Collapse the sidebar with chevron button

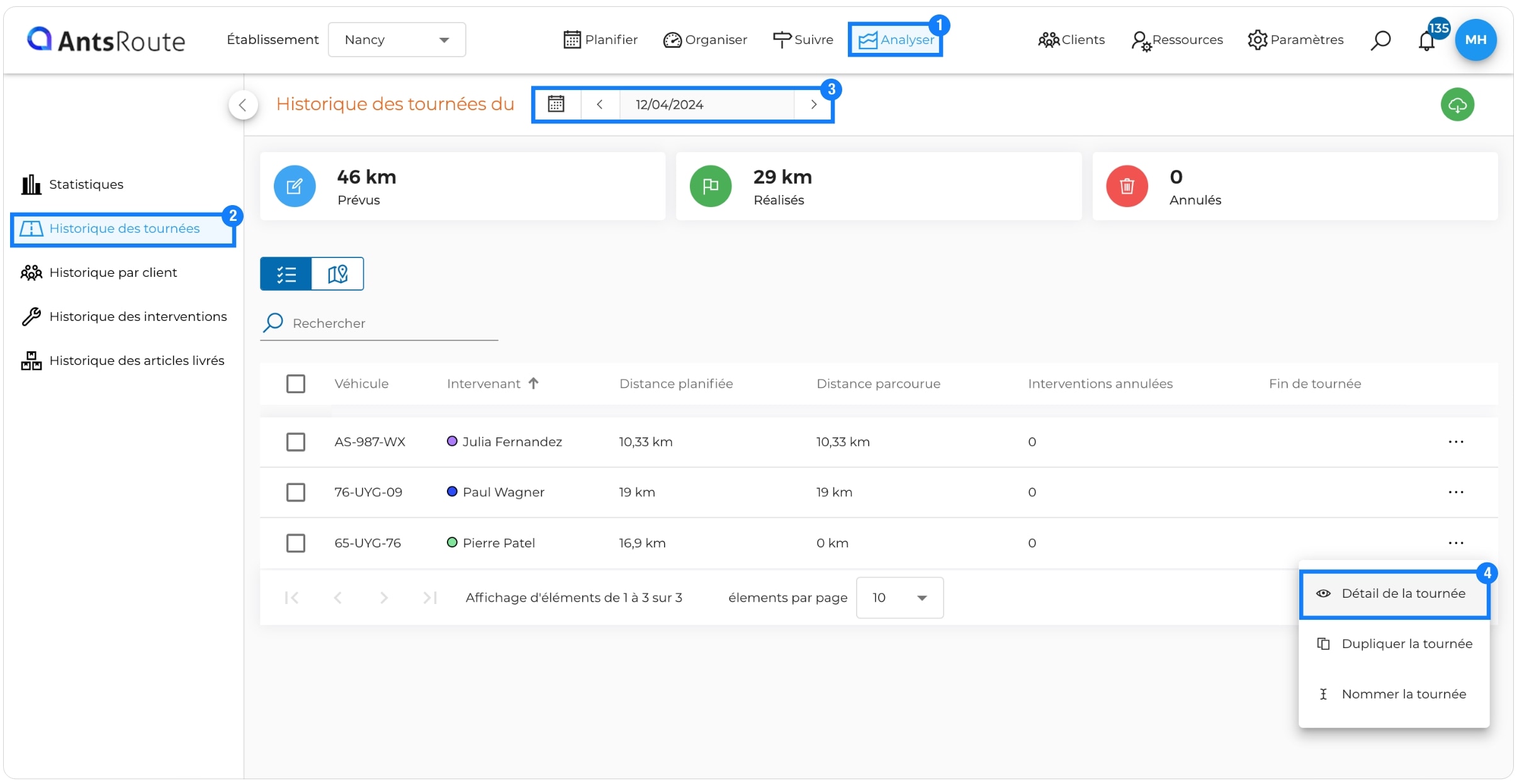point(243,104)
